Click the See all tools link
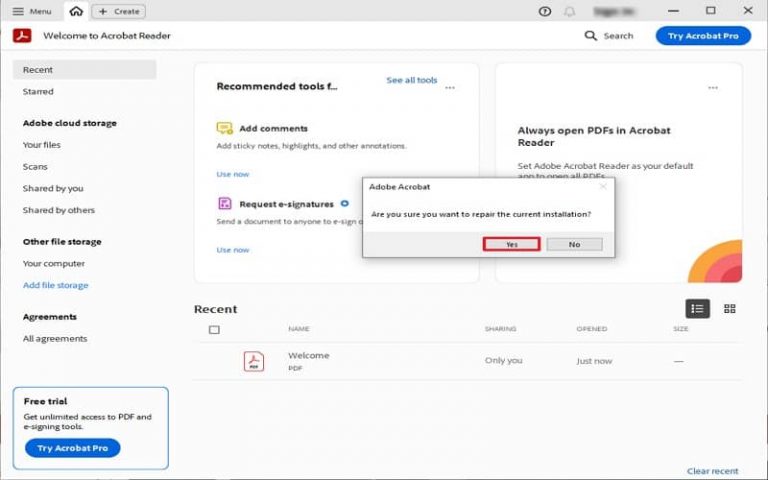The image size is (768, 480). coord(412,80)
